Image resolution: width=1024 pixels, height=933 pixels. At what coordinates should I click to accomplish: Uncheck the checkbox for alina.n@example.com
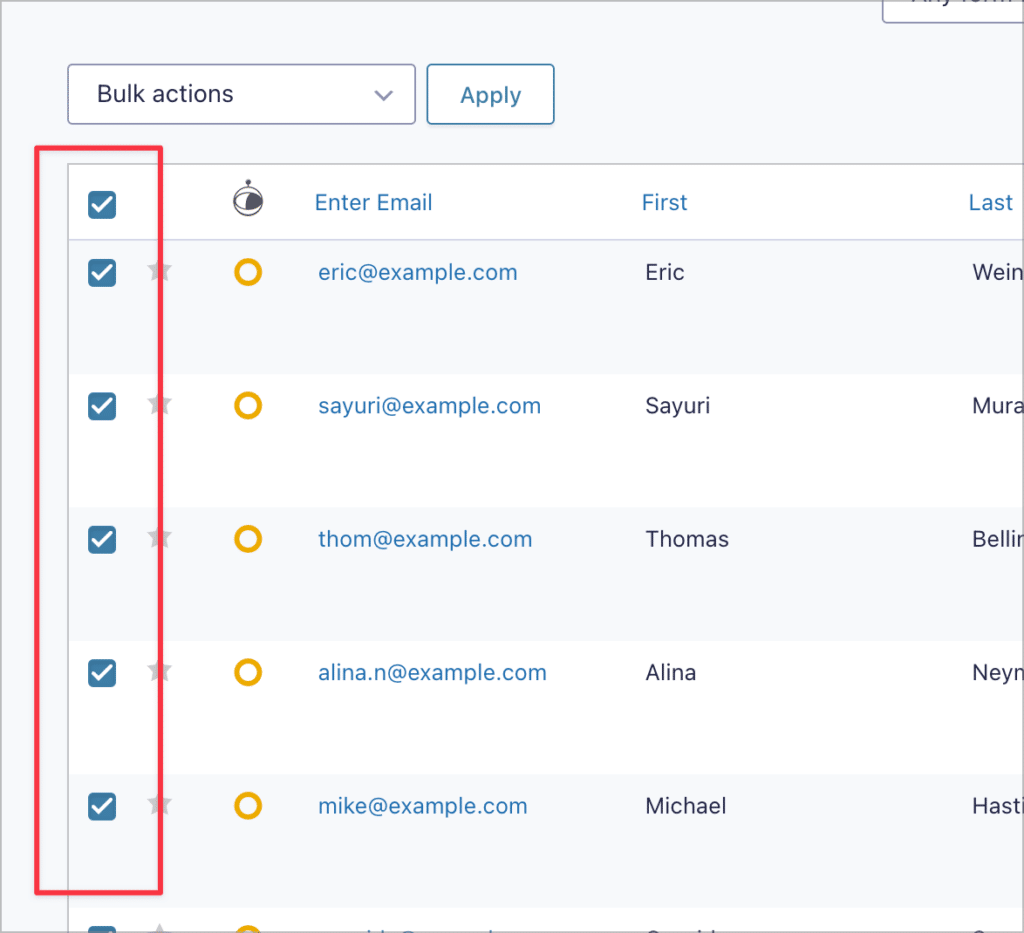(x=102, y=673)
